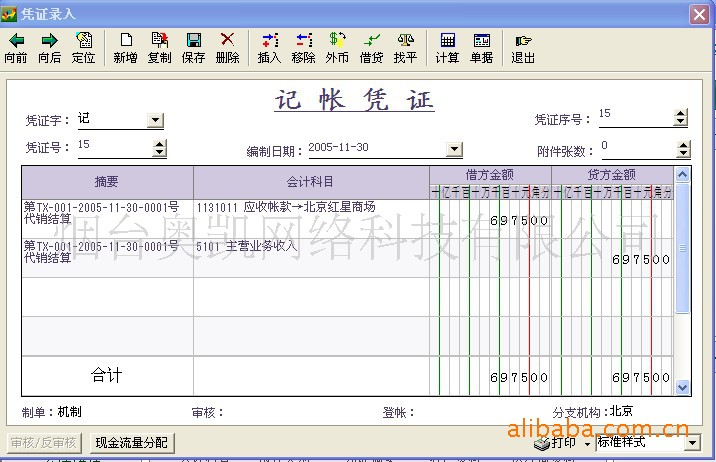Click the 贷方金额 column header
The image size is (716, 462).
pyautogui.click(x=612, y=175)
